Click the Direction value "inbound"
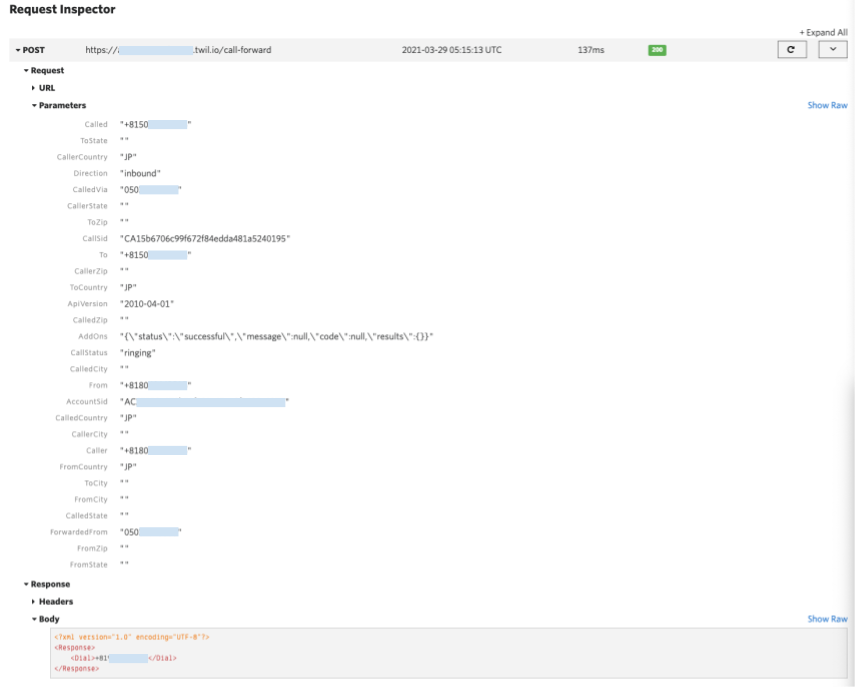The width and height of the screenshot is (855, 687). pyautogui.click(x=140, y=173)
